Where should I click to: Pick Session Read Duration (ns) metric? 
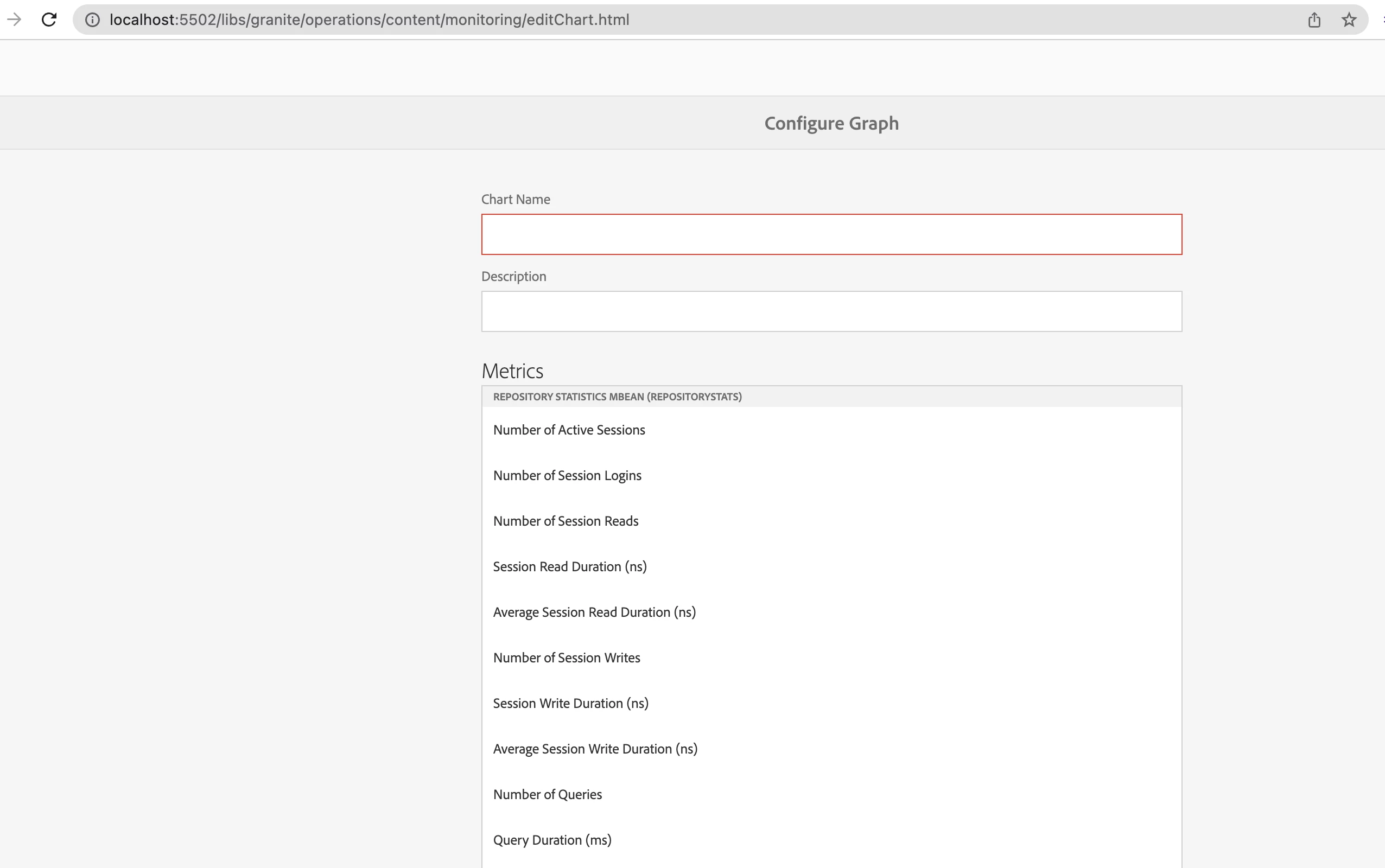(x=570, y=566)
